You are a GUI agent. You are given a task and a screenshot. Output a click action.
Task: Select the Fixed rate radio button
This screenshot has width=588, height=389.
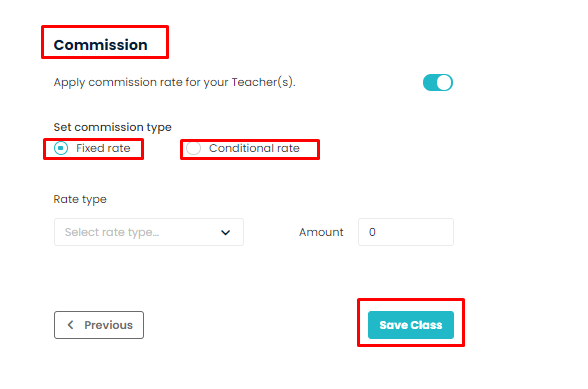61,148
